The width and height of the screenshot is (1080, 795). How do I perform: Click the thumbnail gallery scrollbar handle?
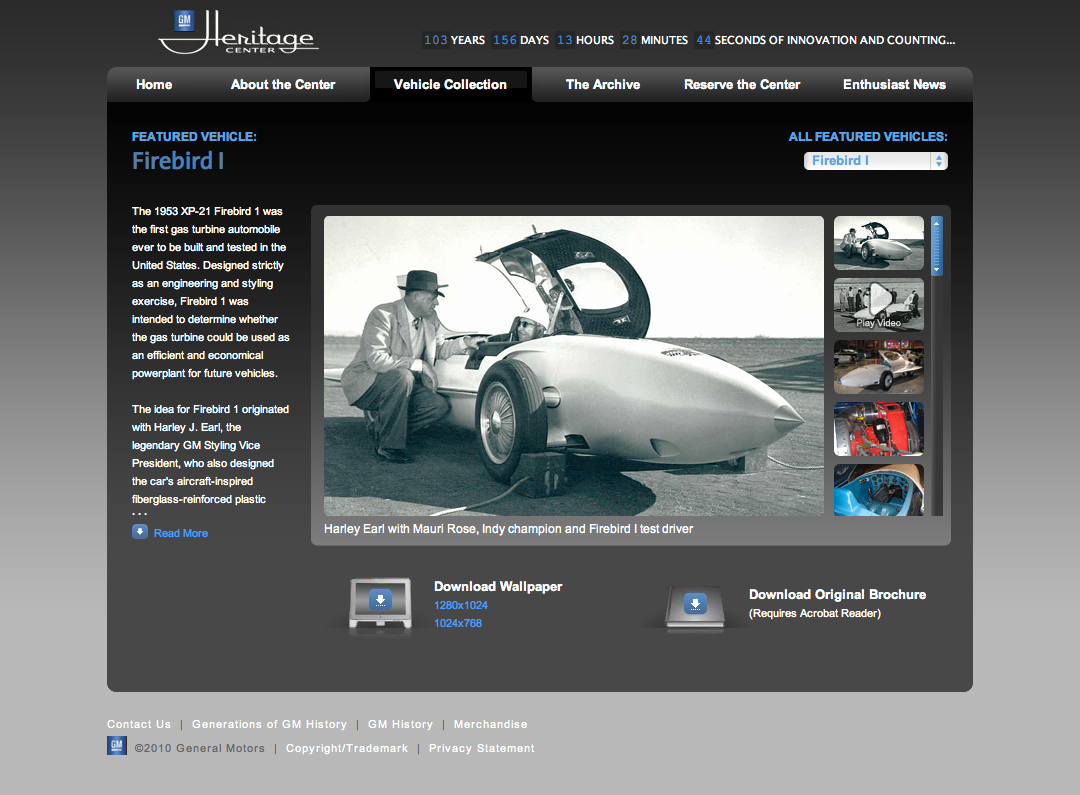click(937, 245)
